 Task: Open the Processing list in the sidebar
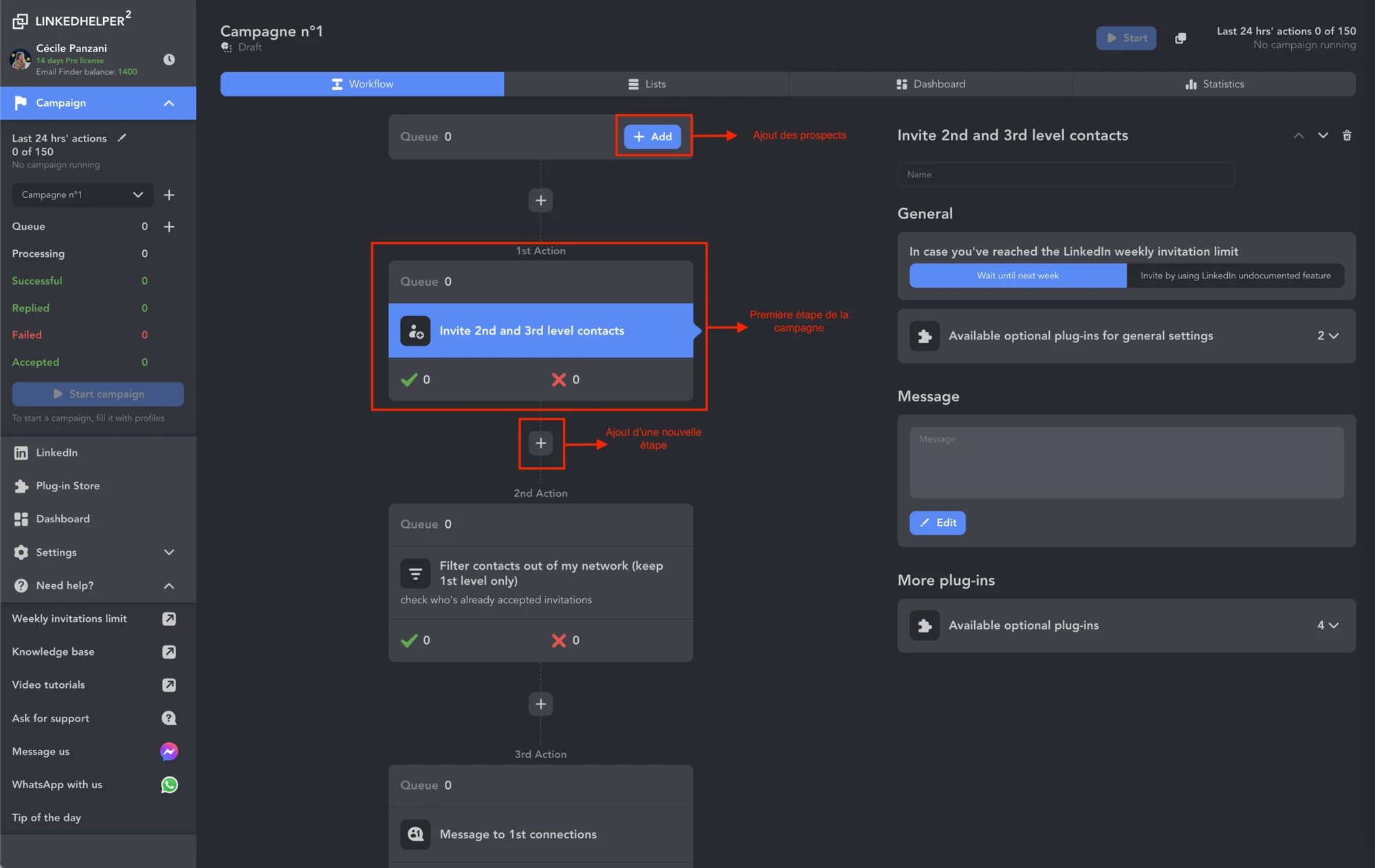[80, 254]
